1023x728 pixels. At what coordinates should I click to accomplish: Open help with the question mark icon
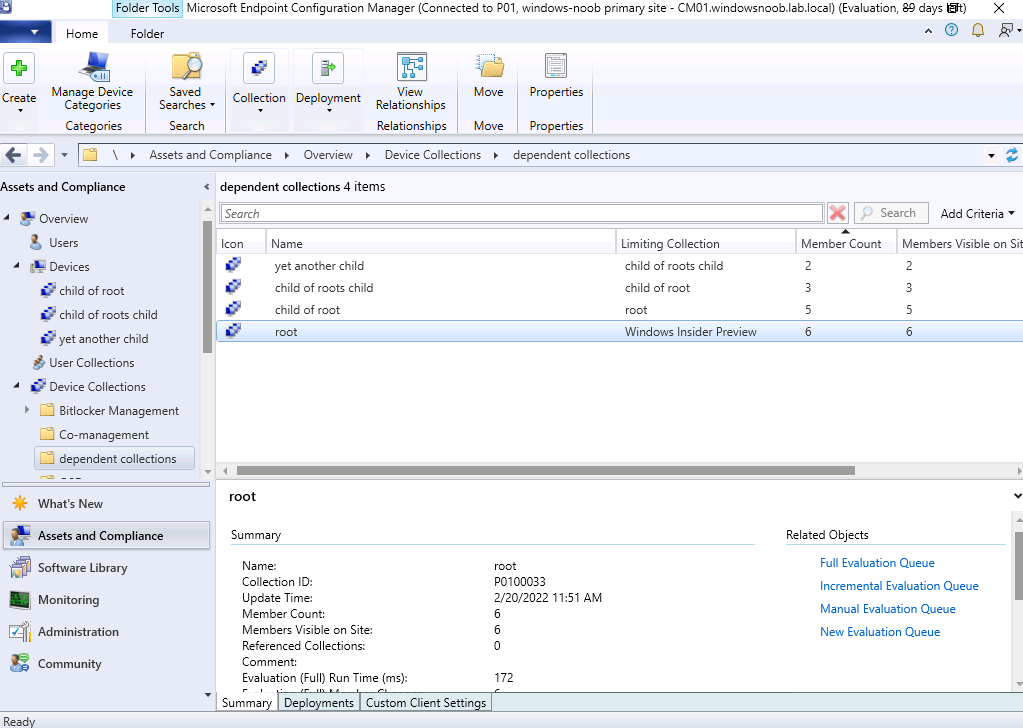coord(951,30)
